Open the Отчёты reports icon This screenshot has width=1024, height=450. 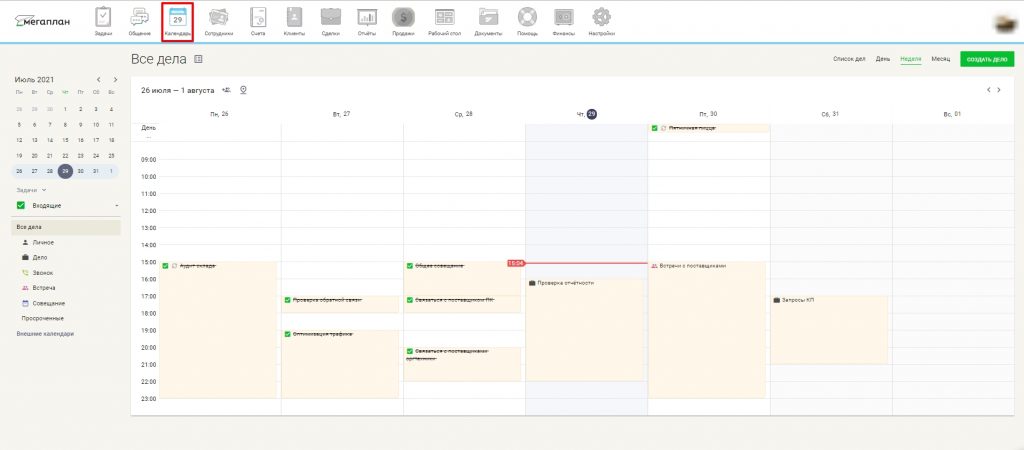[367, 18]
